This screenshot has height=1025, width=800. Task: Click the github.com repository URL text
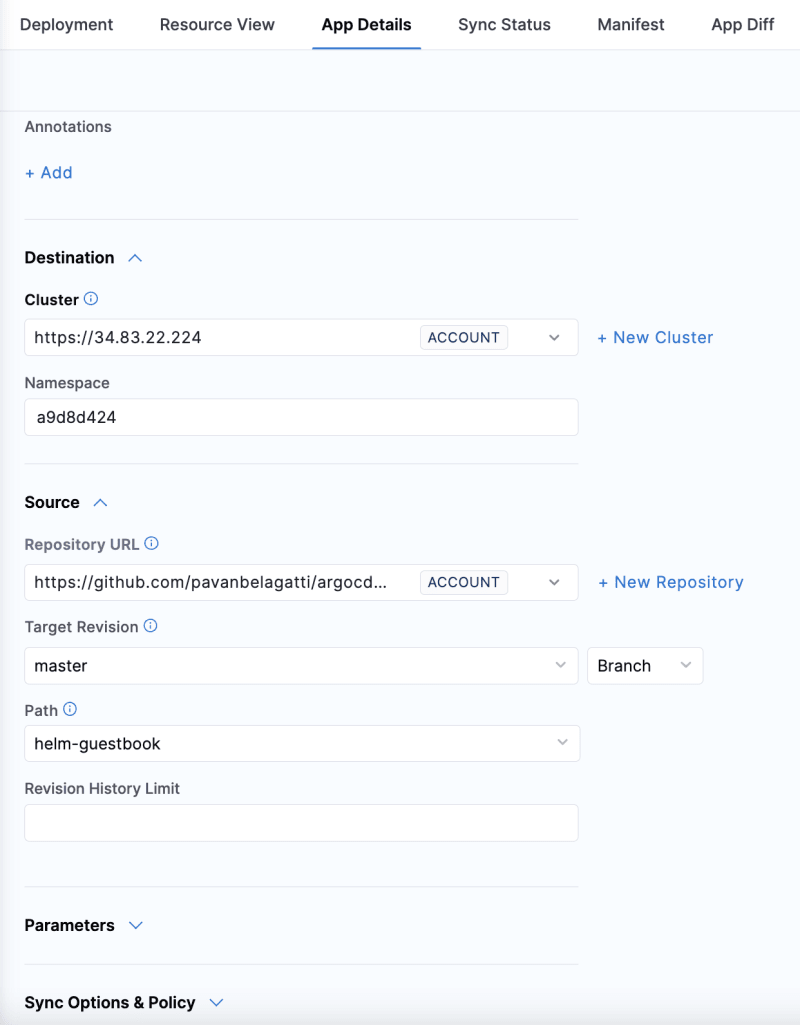point(210,582)
